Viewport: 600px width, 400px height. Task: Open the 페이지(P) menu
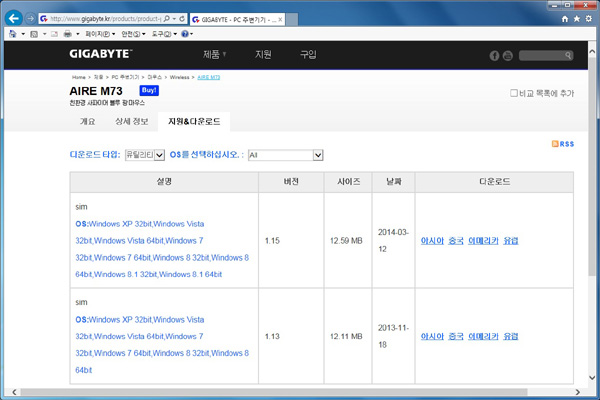[100, 34]
